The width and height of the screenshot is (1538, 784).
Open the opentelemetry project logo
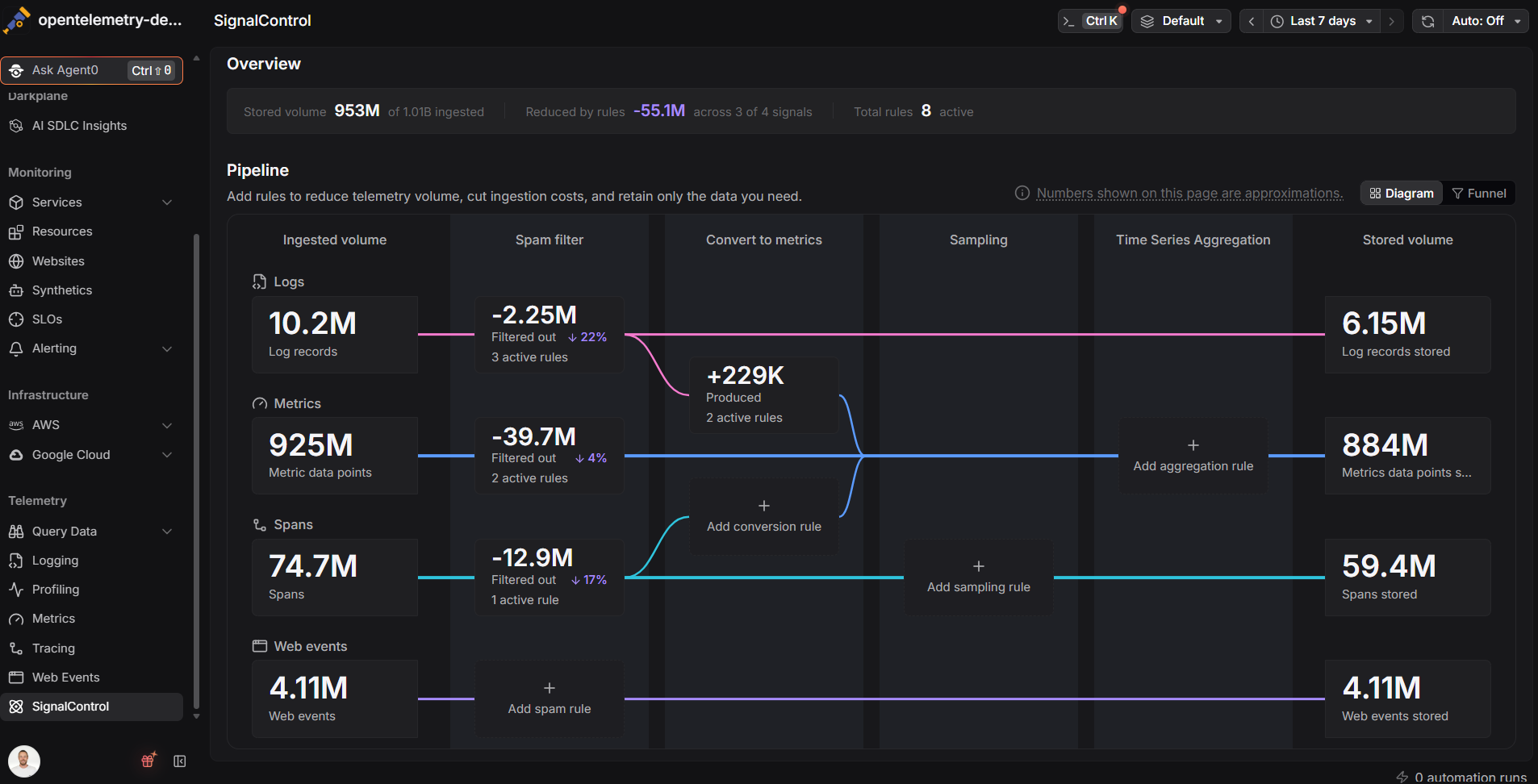click(x=17, y=20)
